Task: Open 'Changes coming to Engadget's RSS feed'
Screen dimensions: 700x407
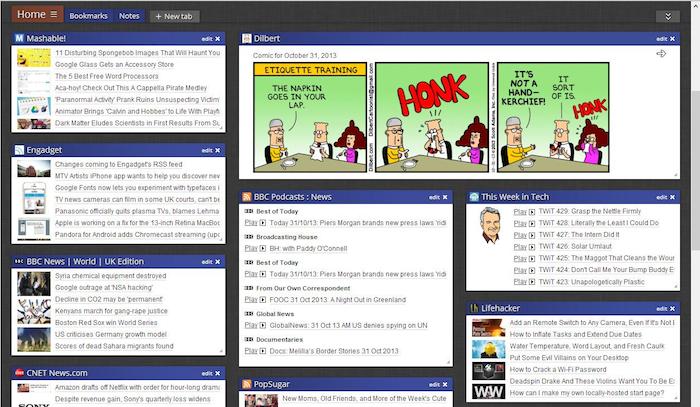Action: [119, 165]
